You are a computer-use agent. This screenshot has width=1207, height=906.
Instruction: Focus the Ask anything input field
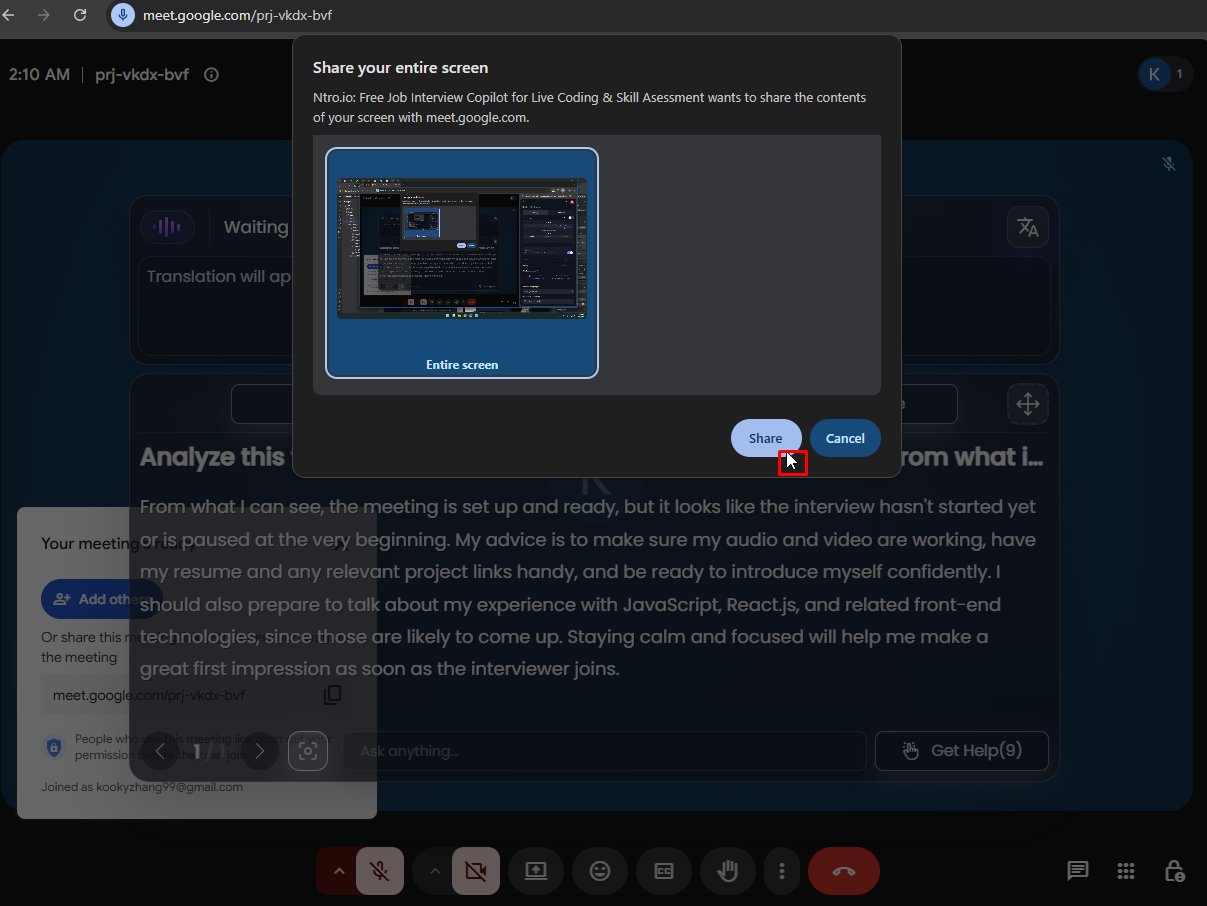click(x=605, y=751)
